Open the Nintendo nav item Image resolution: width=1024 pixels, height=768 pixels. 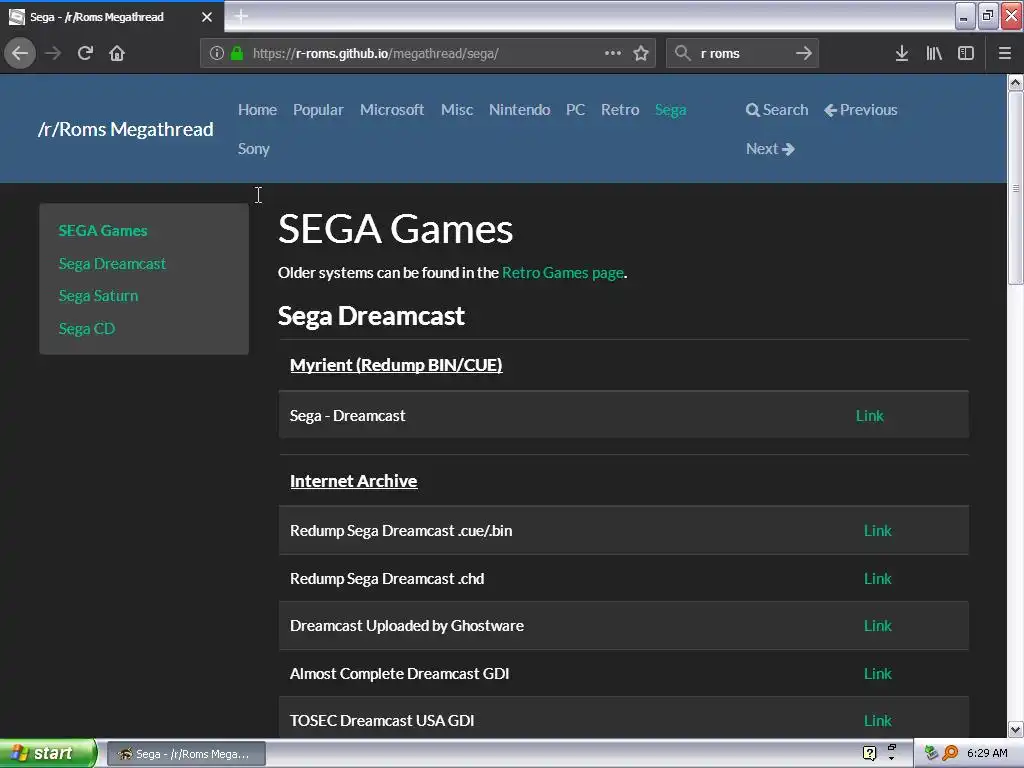[519, 110]
